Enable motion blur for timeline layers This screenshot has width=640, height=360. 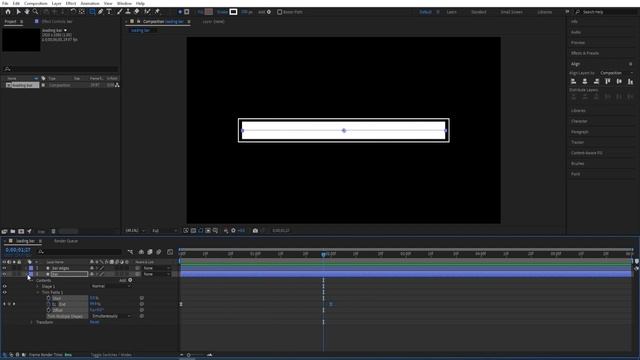point(159,252)
